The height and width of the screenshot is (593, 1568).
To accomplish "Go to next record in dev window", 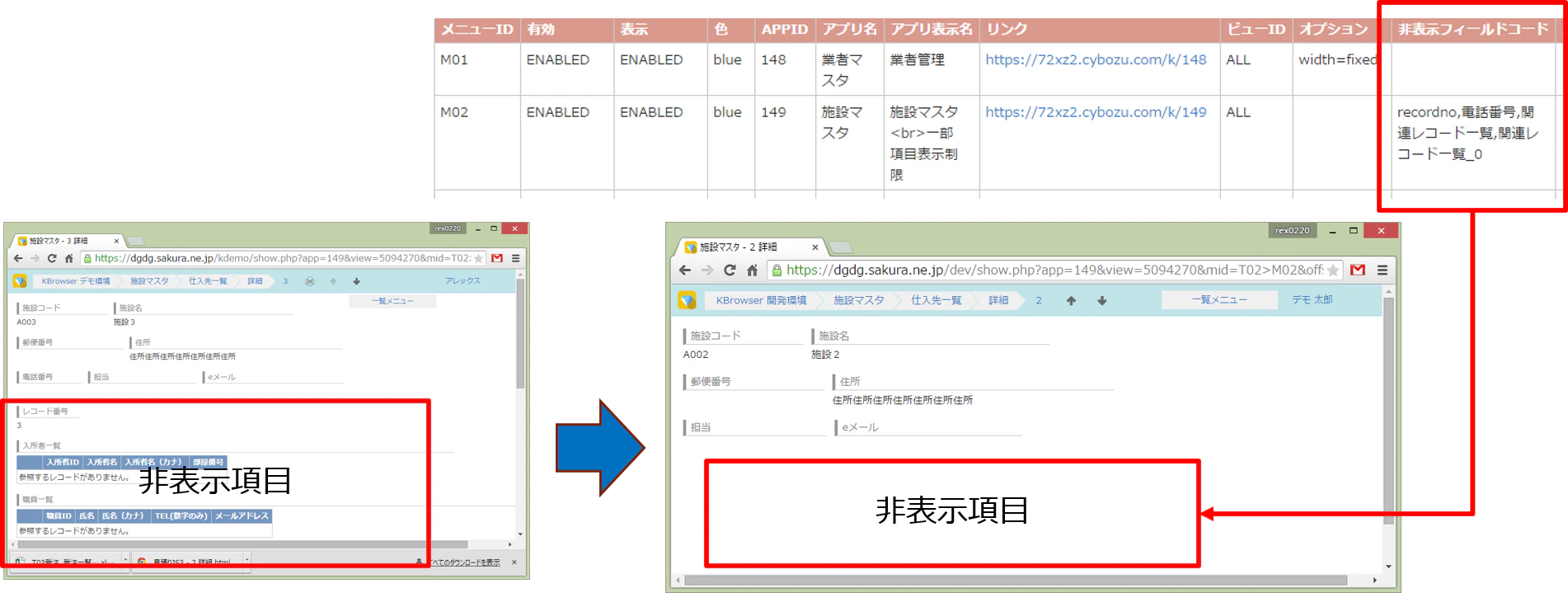I will point(1101,300).
